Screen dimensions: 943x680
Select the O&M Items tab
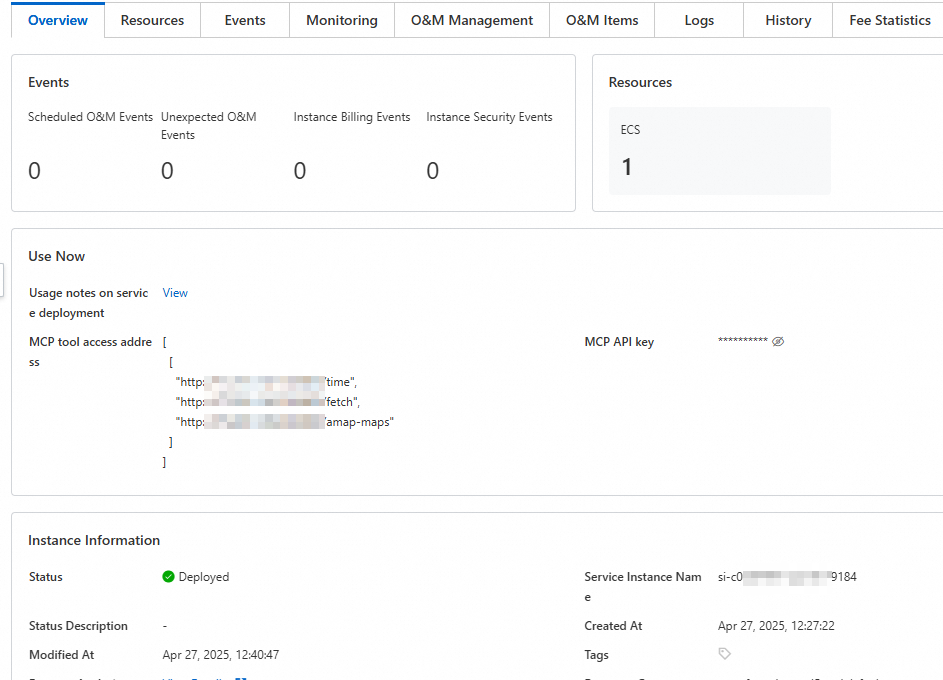coord(602,20)
